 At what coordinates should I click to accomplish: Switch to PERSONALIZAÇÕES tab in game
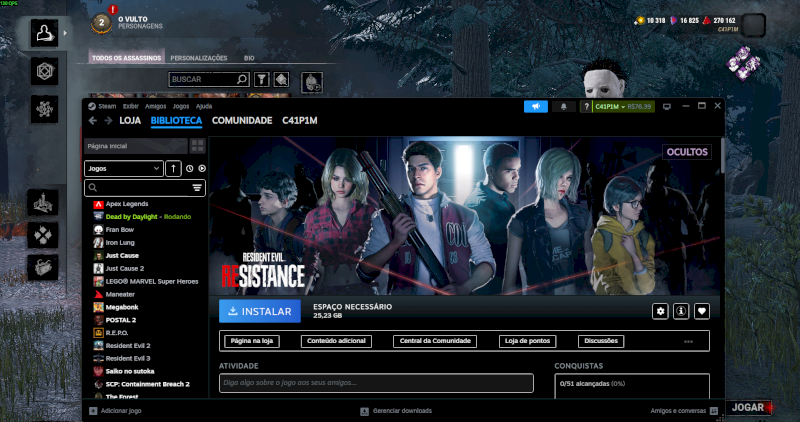pyautogui.click(x=199, y=58)
